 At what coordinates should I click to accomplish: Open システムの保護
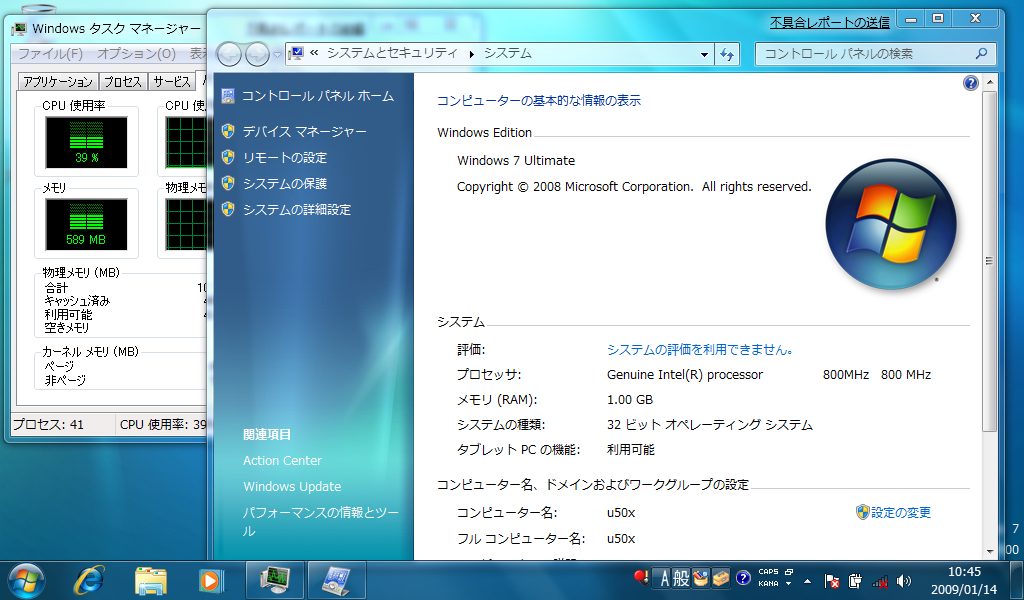285,184
